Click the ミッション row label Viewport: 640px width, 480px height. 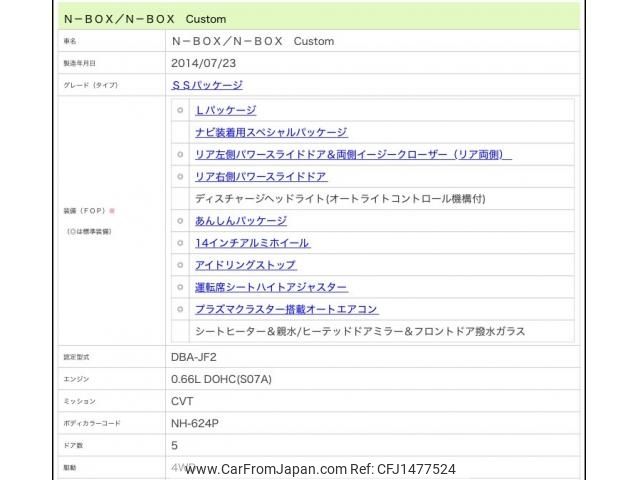(x=80, y=401)
